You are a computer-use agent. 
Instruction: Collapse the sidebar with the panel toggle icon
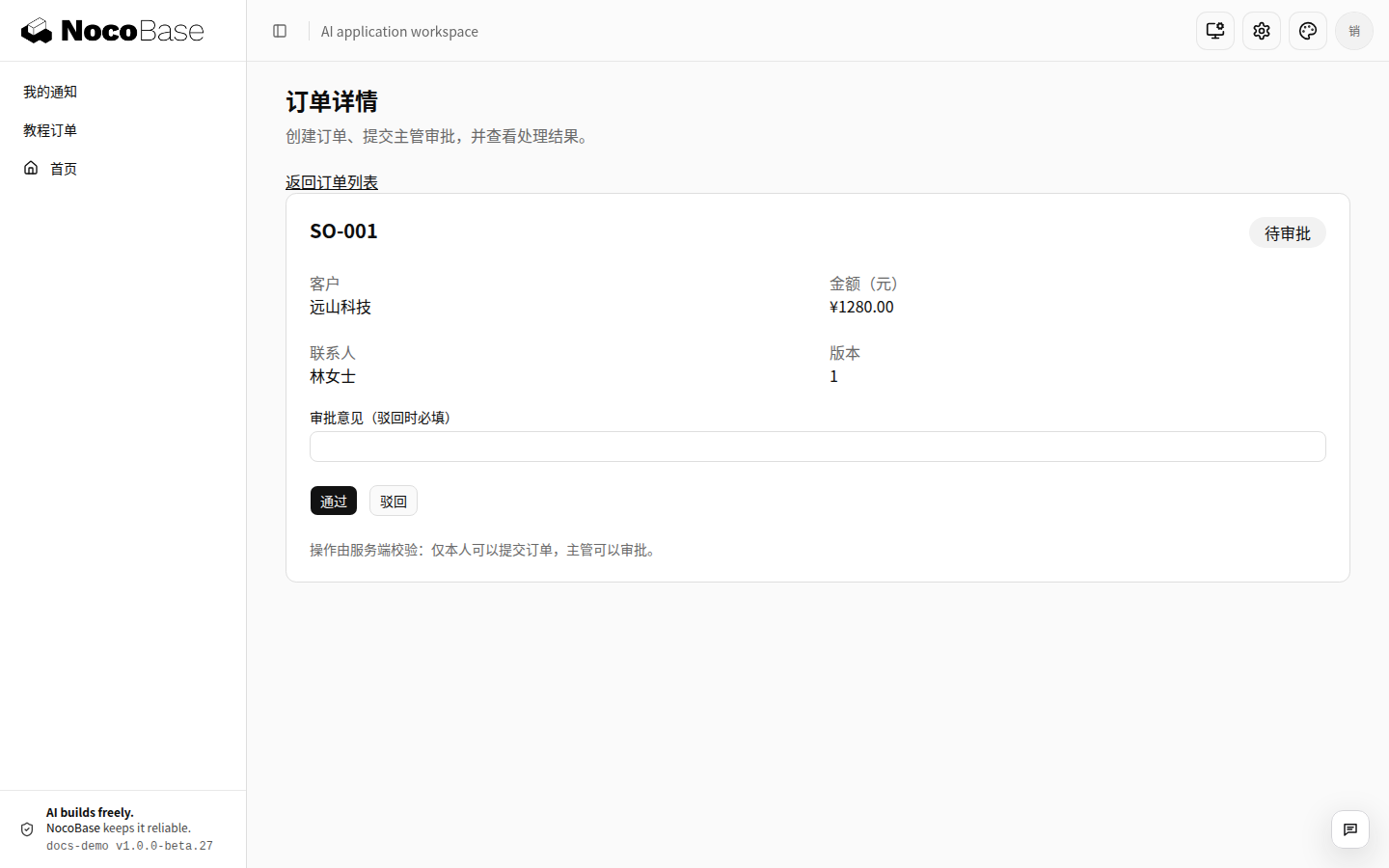(x=280, y=31)
